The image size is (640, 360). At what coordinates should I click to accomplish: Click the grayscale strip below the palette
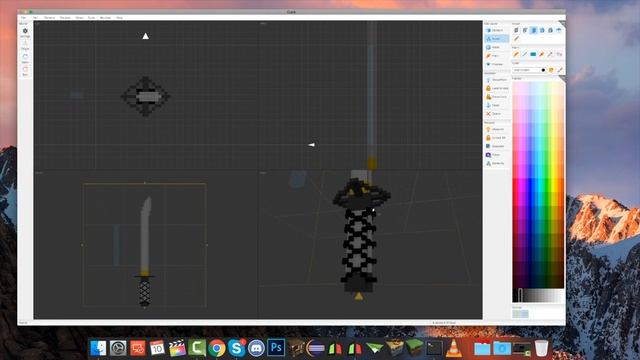tap(539, 296)
